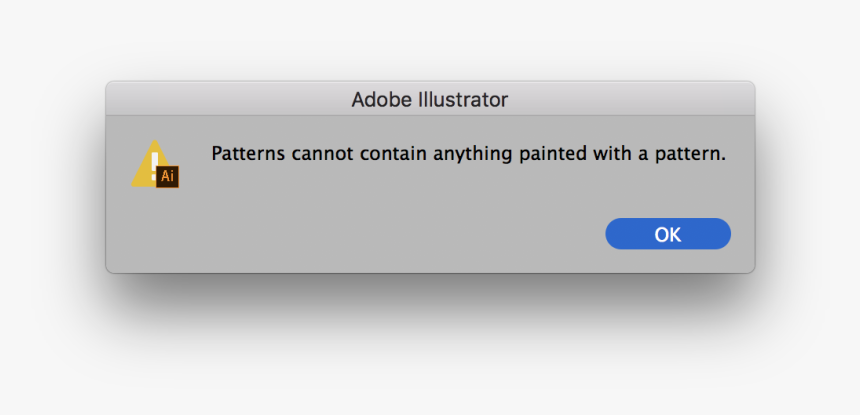Click the word "Adobe" in the title bar

(379, 100)
